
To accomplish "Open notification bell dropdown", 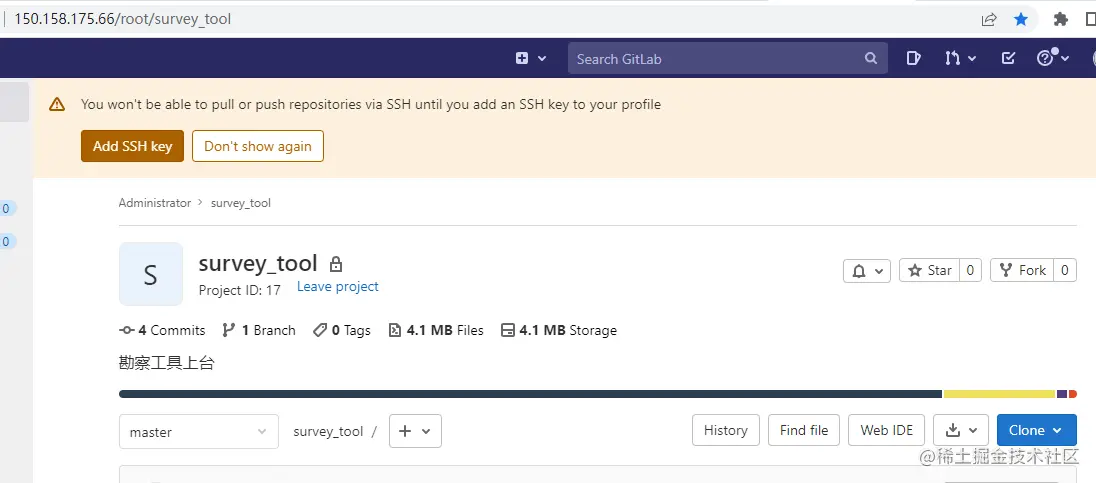I will click(867, 270).
